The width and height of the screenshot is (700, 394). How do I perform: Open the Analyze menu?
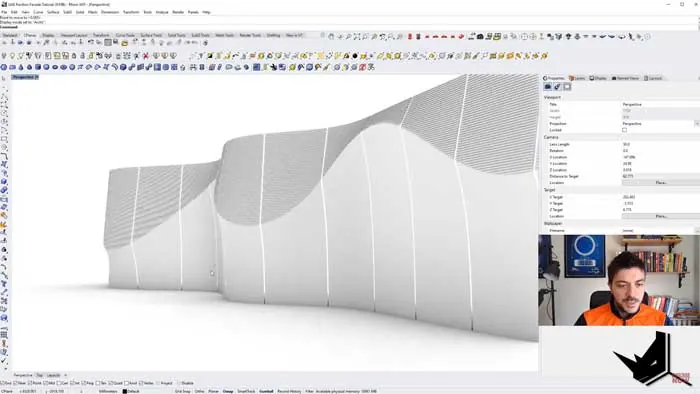click(x=162, y=12)
